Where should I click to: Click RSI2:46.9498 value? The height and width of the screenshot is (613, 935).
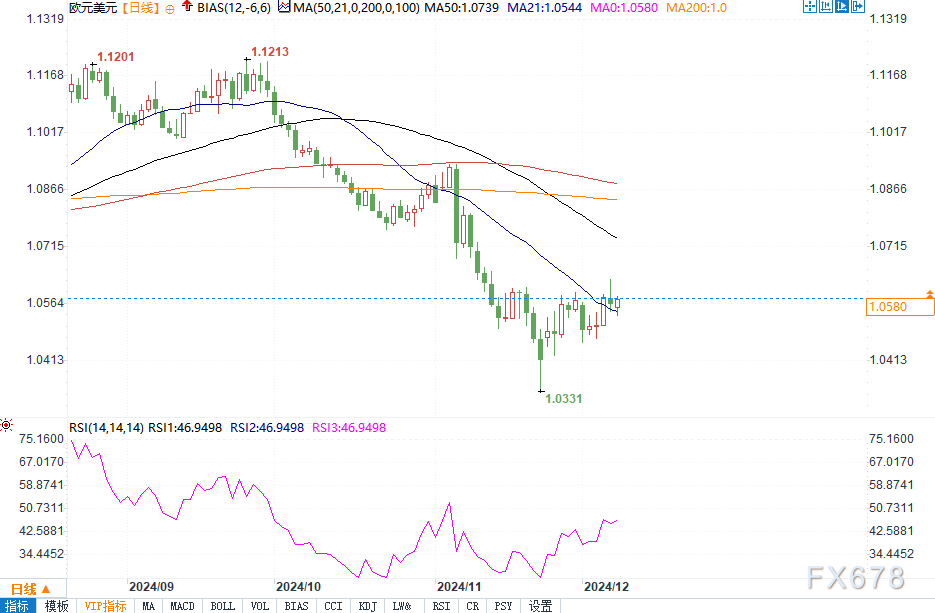[267, 428]
